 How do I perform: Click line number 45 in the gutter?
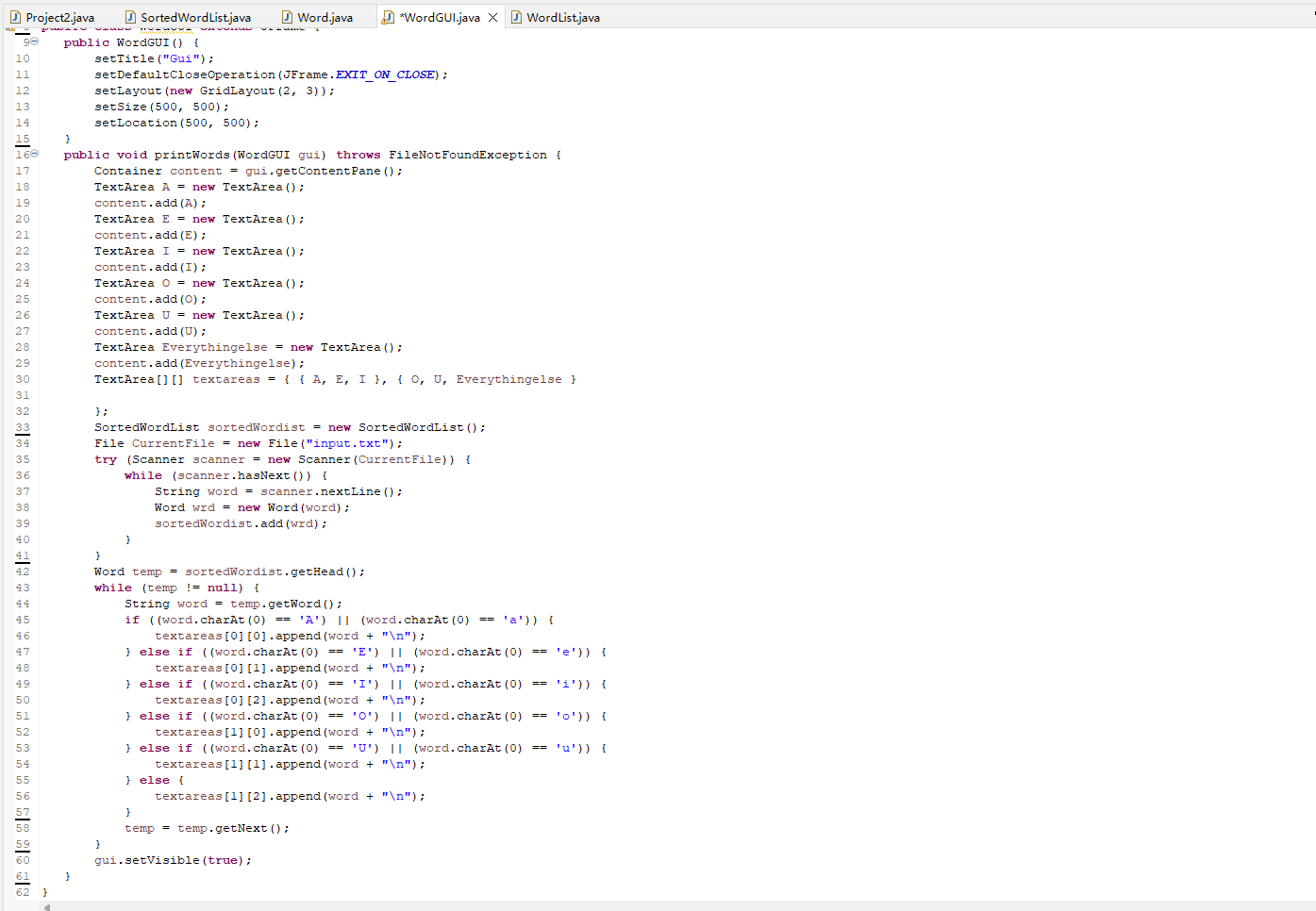(x=23, y=620)
